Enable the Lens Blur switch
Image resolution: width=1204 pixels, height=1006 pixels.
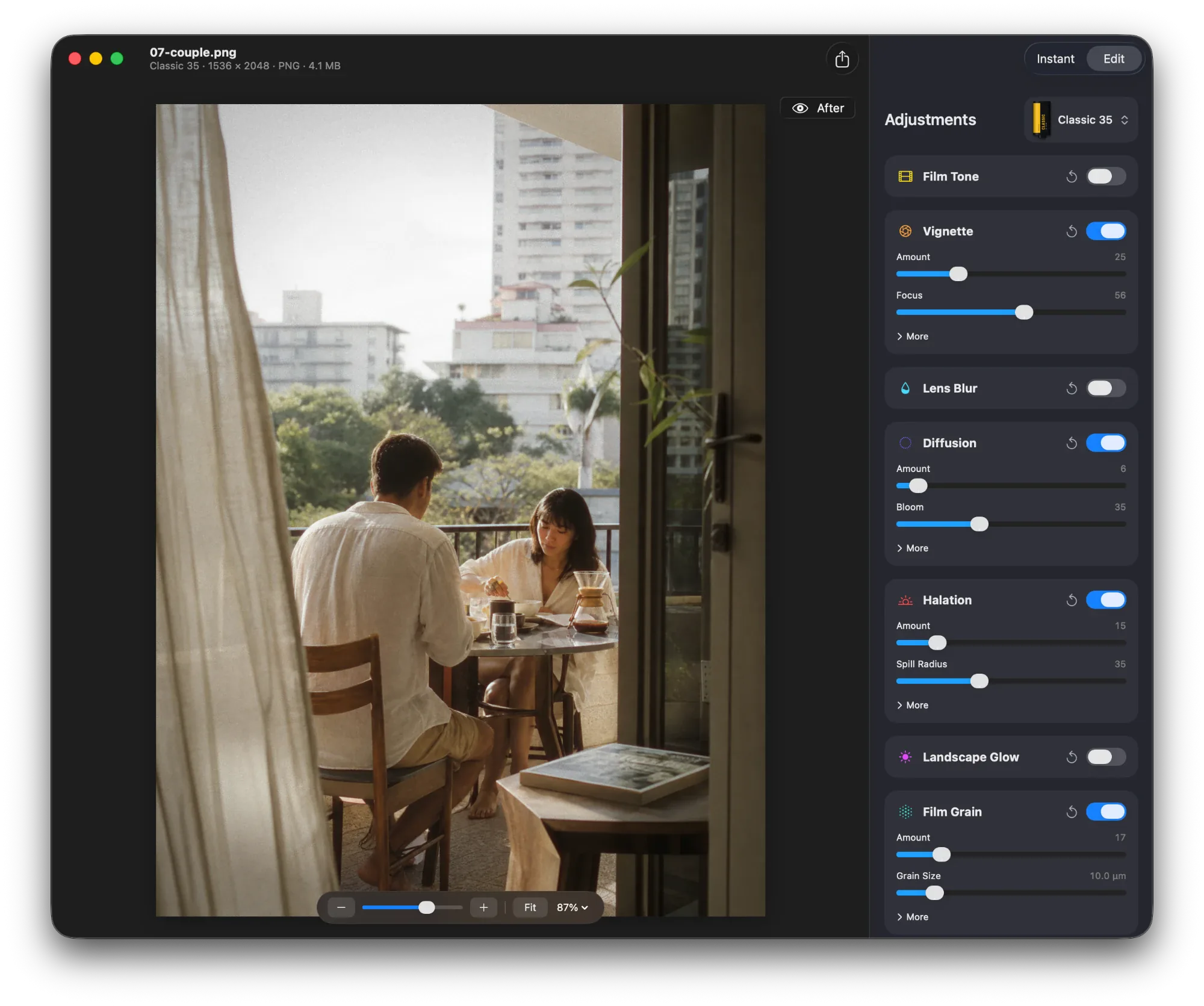coord(1106,388)
